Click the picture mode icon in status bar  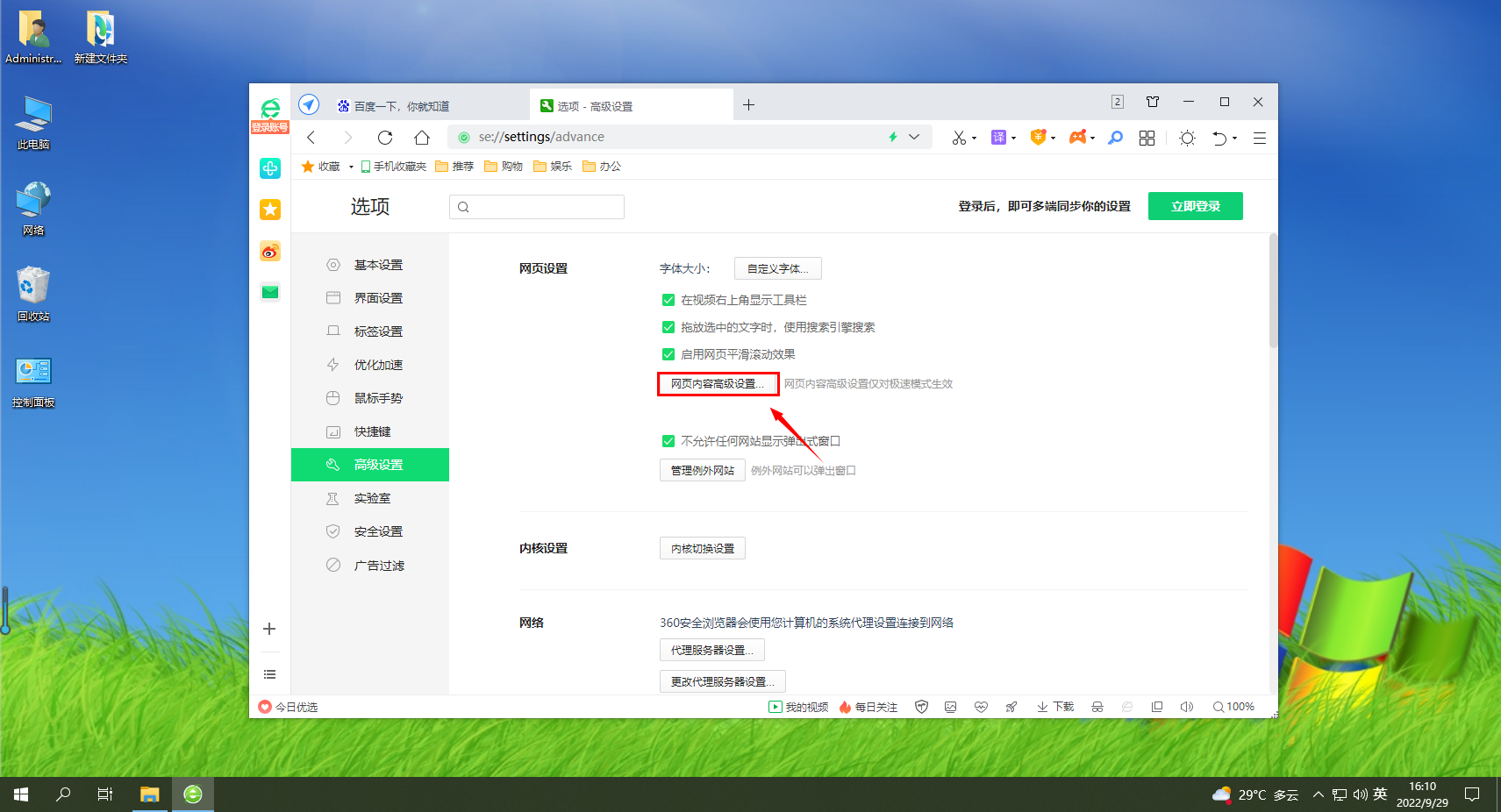pos(951,707)
